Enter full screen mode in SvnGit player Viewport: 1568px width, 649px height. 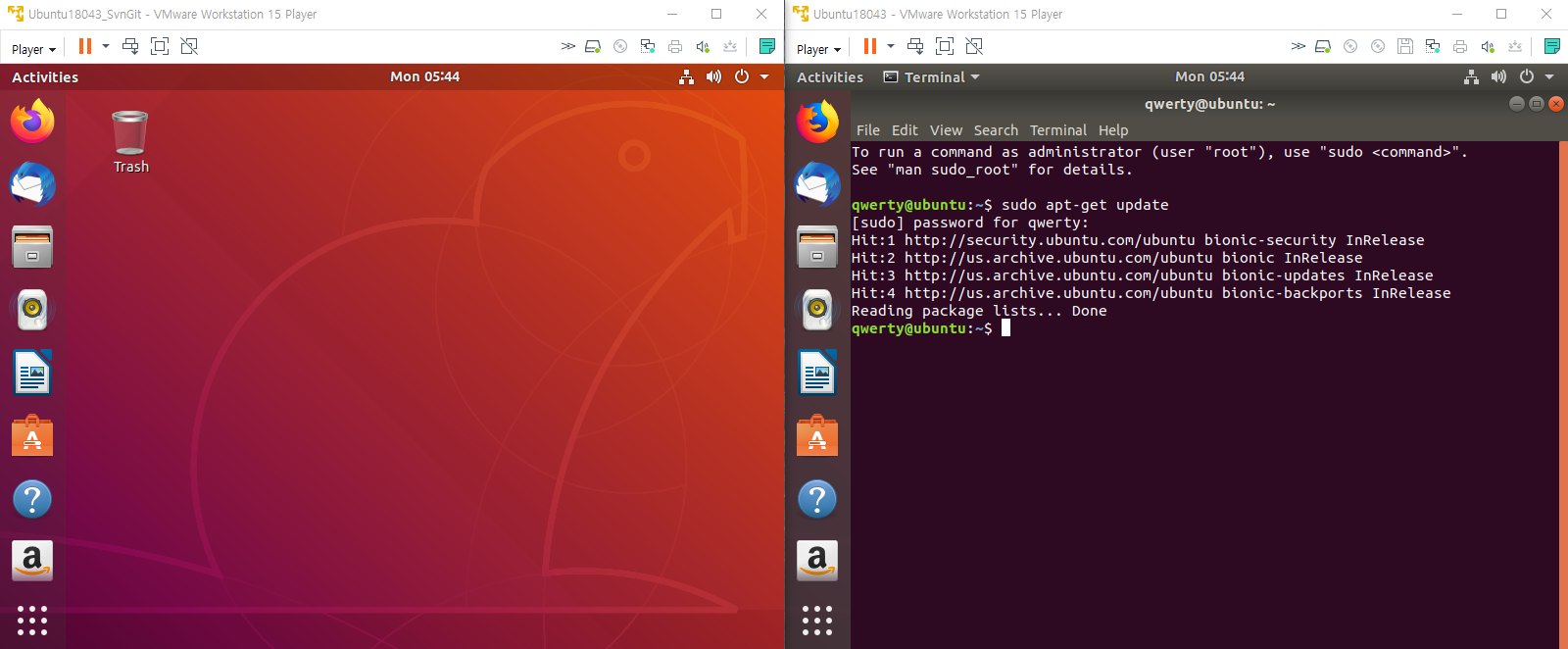(160, 46)
